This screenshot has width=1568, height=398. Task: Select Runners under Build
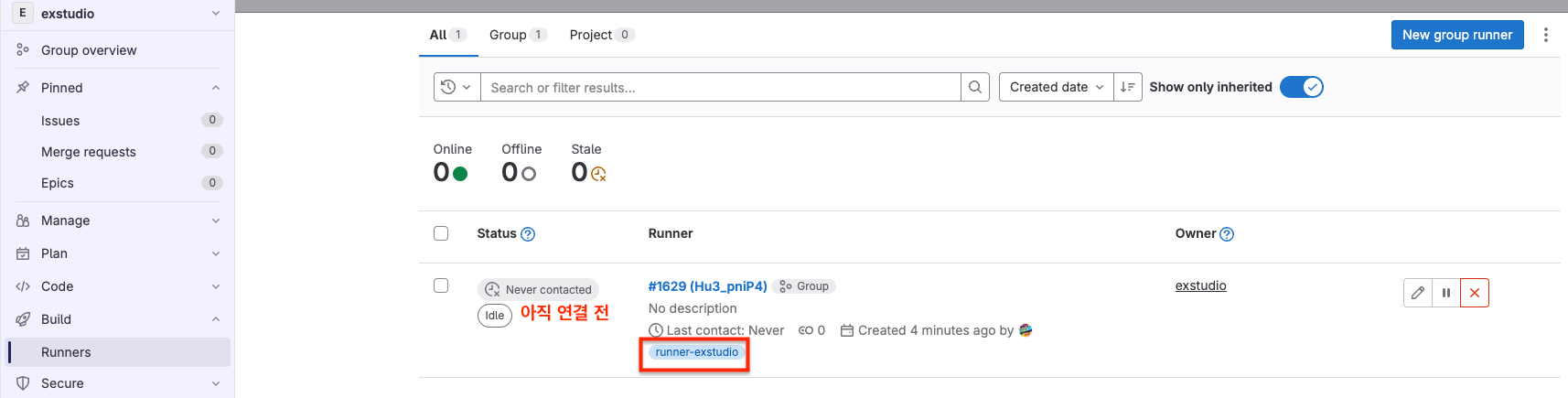tap(119, 352)
